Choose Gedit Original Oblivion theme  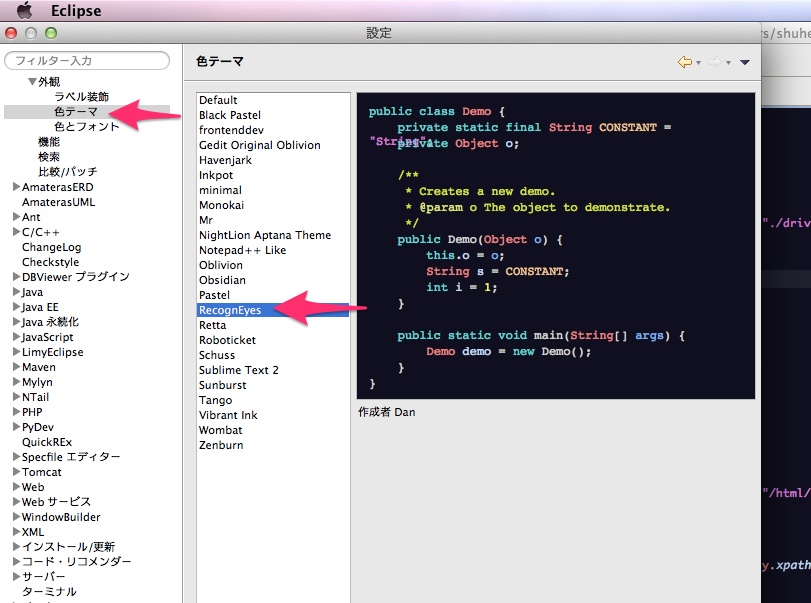(260, 145)
